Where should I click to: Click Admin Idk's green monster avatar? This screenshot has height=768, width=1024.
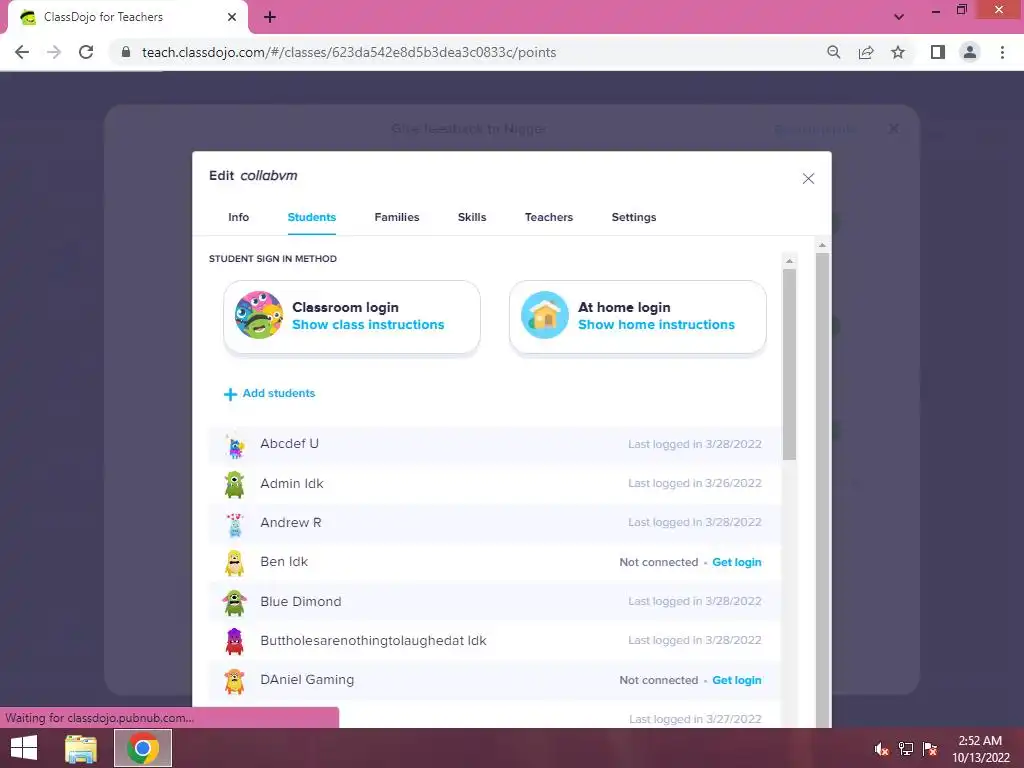click(234, 485)
